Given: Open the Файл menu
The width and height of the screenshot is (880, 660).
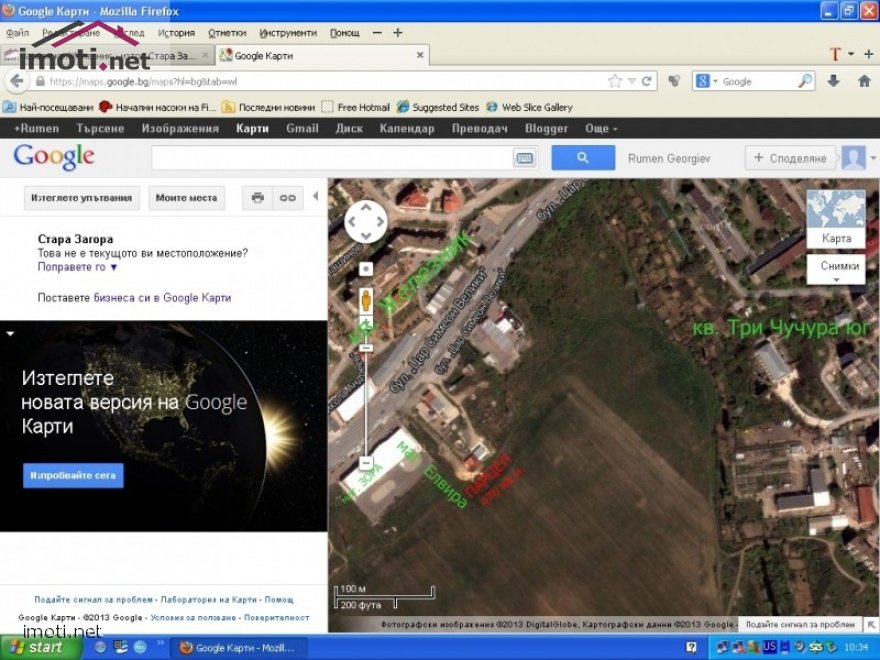Looking at the screenshot, I should coord(17,33).
